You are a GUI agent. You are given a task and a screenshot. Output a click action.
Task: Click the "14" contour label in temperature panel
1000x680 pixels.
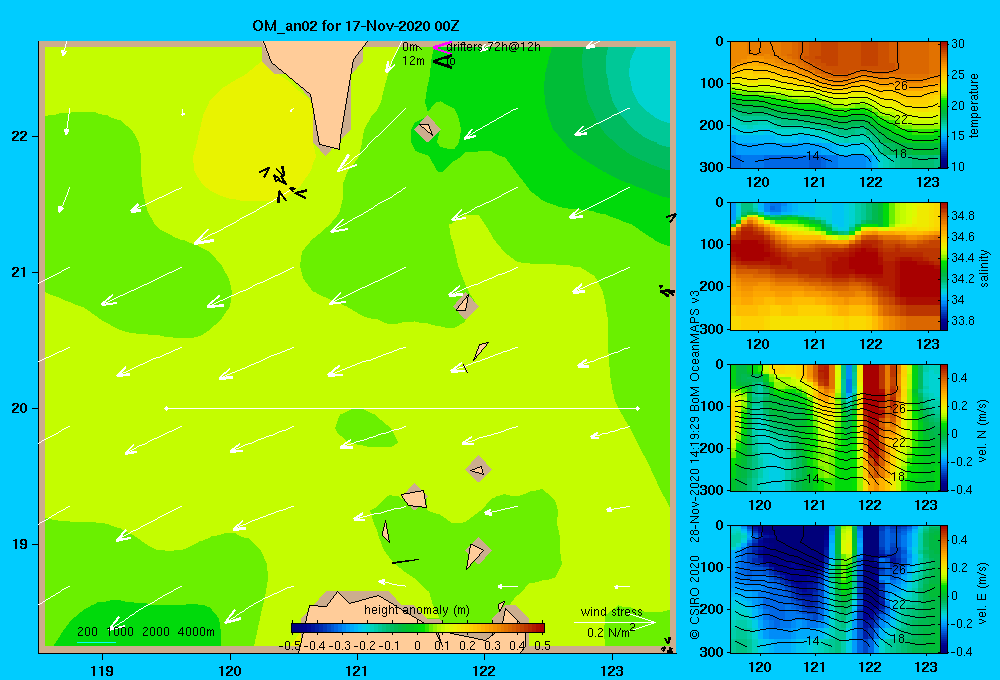(812, 155)
